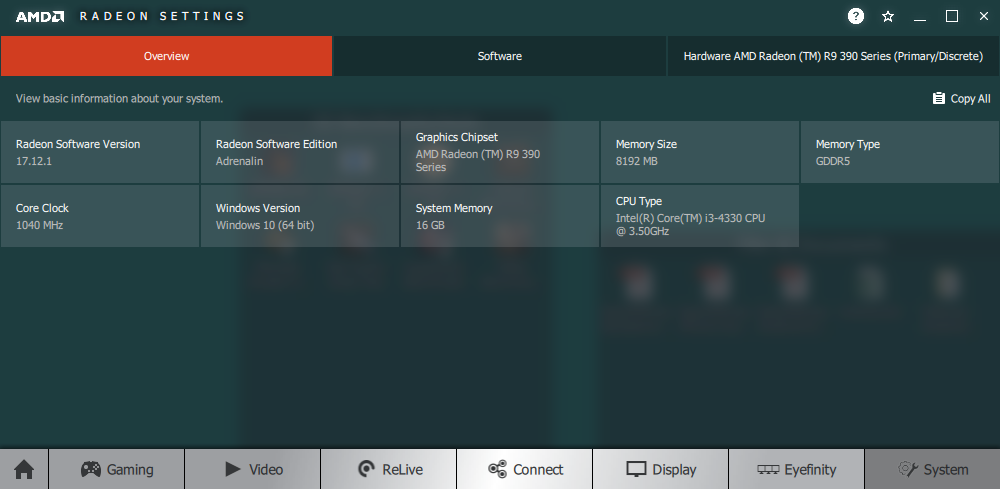
Task: Select the Radeon Software Edition tile
Action: tap(300, 152)
